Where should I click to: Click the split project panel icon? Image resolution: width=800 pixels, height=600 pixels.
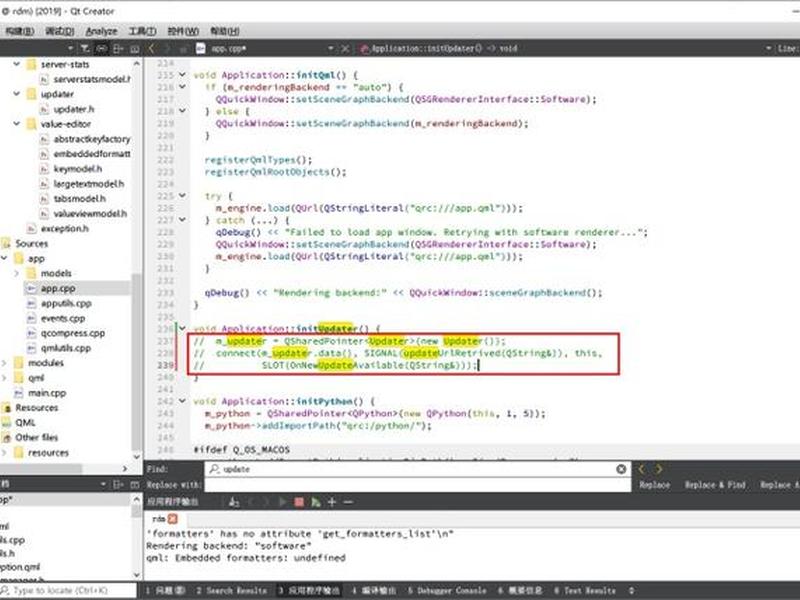click(118, 48)
